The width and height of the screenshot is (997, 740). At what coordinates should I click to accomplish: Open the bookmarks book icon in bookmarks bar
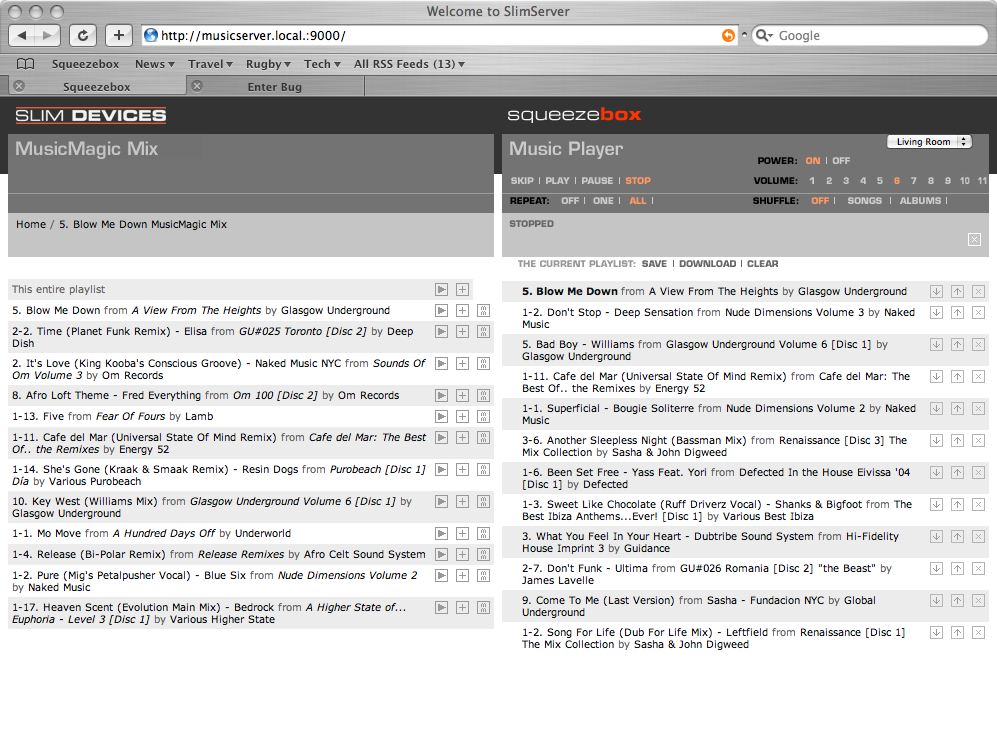pyautogui.click(x=25, y=64)
